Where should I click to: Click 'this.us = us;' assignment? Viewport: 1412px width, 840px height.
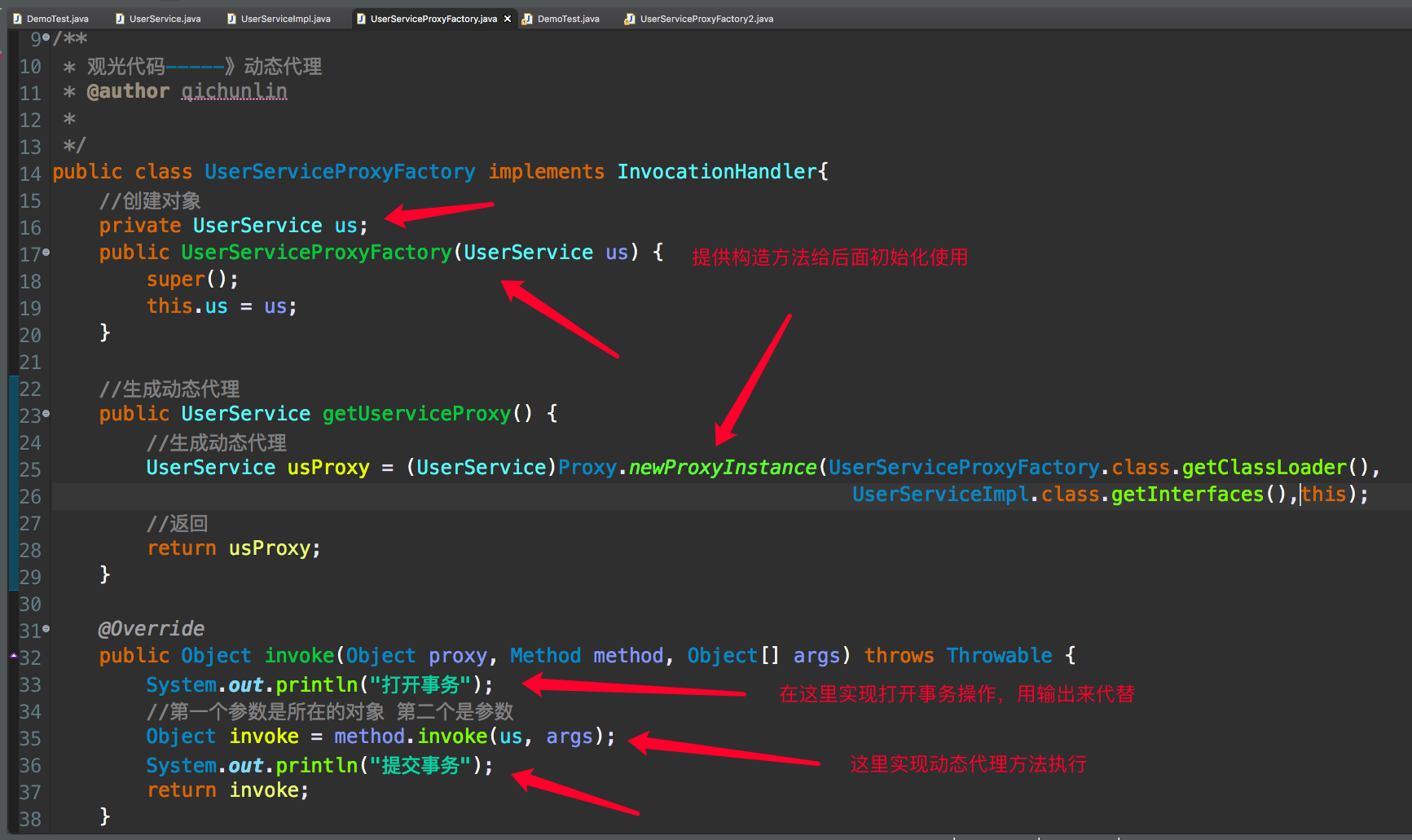click(x=222, y=306)
